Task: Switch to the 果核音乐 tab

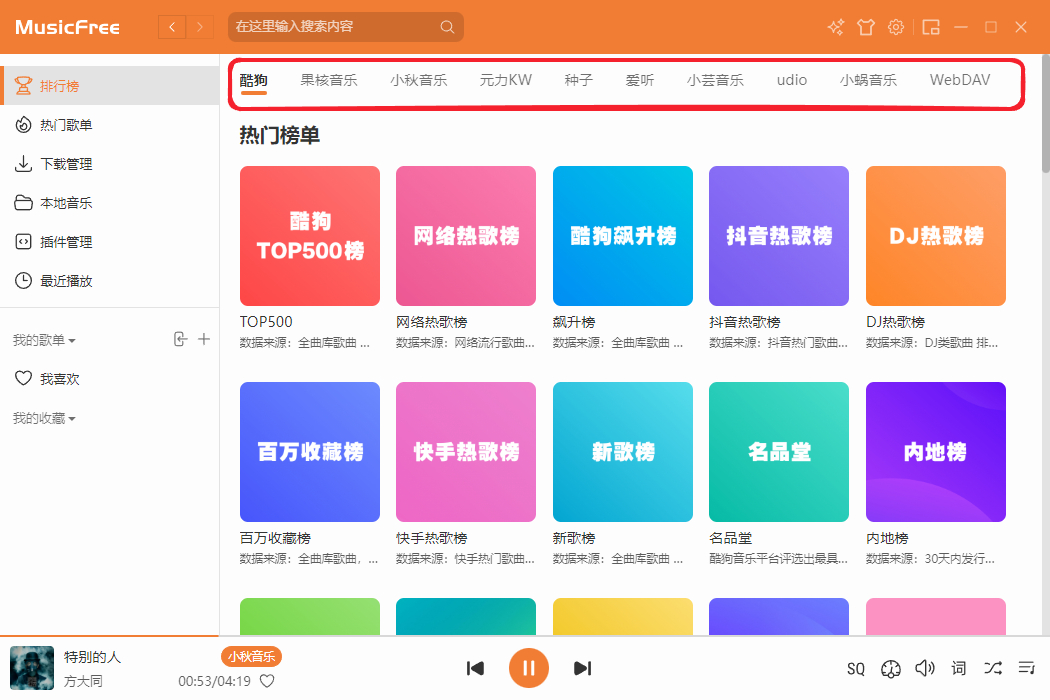Action: coord(329,80)
